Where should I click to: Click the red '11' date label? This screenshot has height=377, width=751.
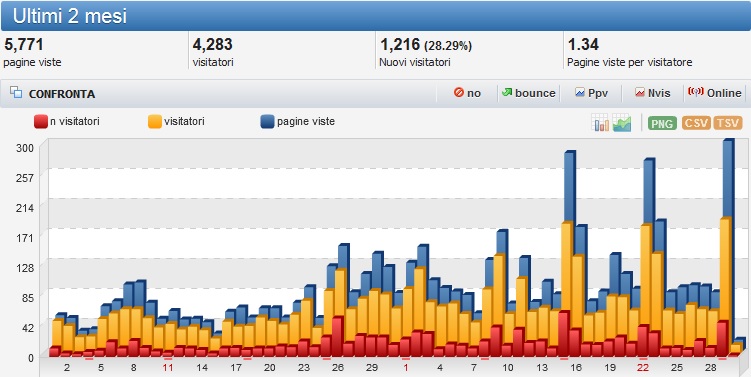[x=167, y=368]
